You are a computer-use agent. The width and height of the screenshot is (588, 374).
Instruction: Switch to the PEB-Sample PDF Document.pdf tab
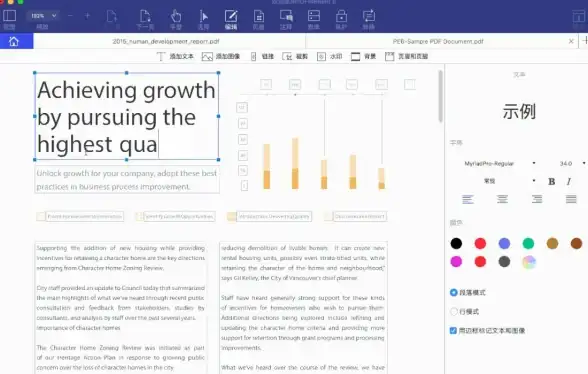point(438,41)
